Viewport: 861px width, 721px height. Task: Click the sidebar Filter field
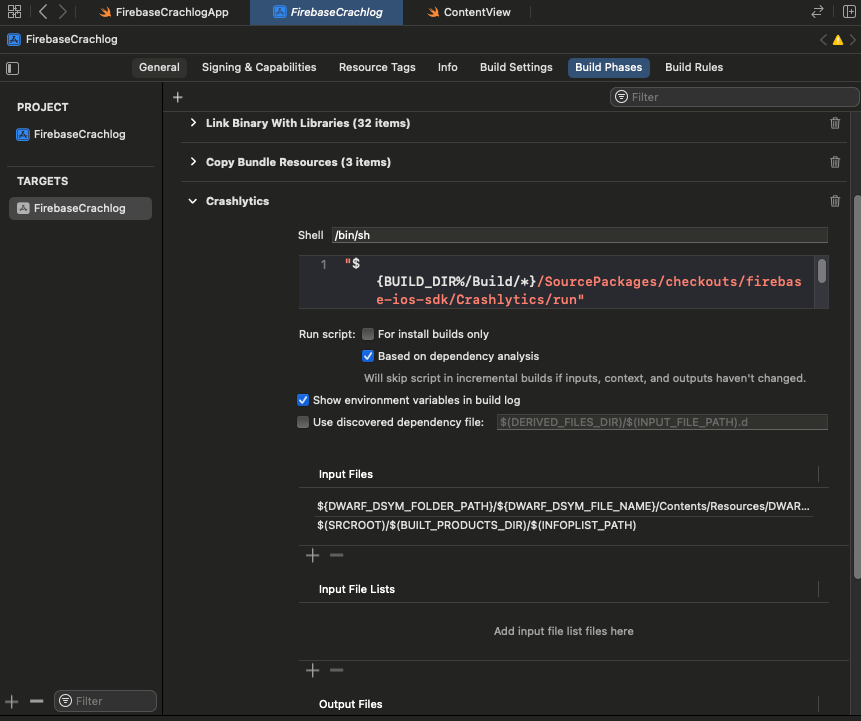click(x=105, y=701)
